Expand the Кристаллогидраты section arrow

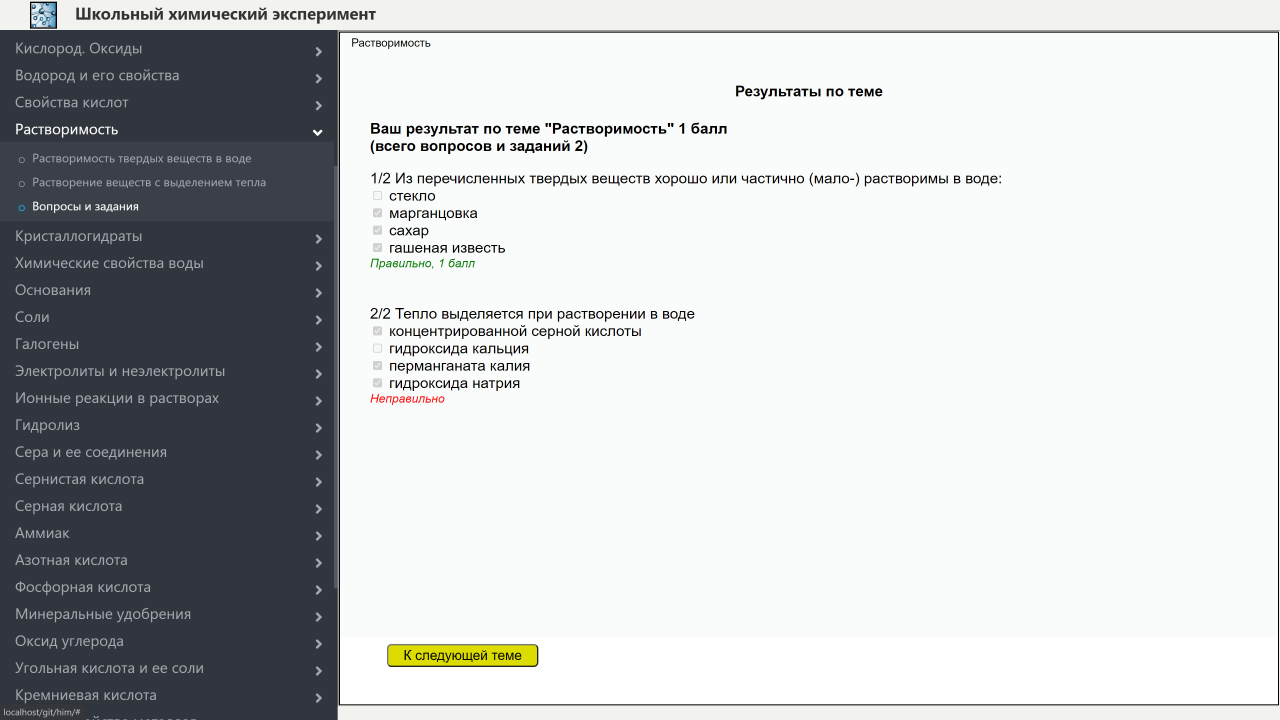(x=318, y=239)
